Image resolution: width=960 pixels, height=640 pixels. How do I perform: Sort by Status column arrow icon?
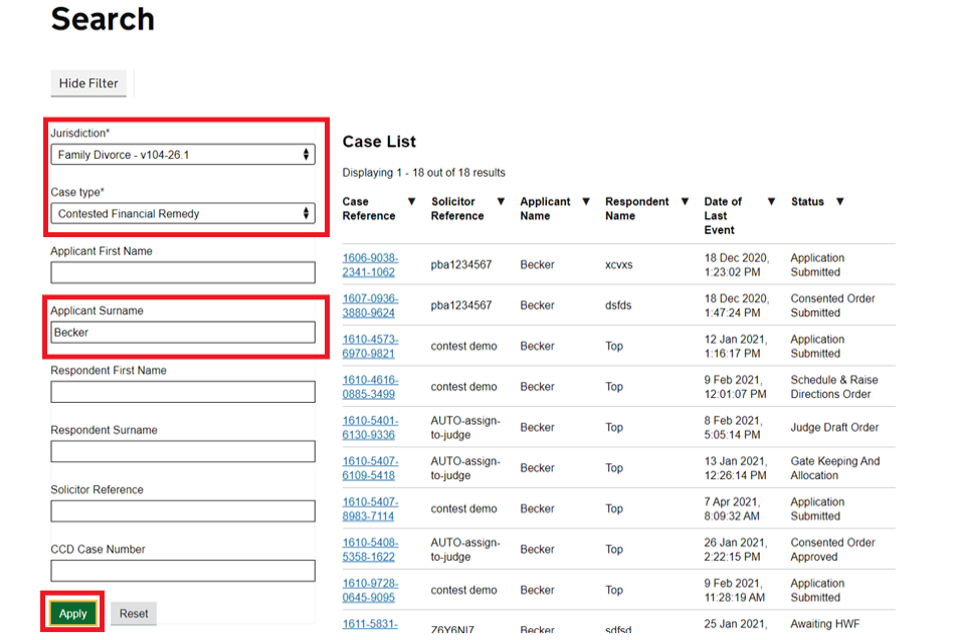point(840,202)
